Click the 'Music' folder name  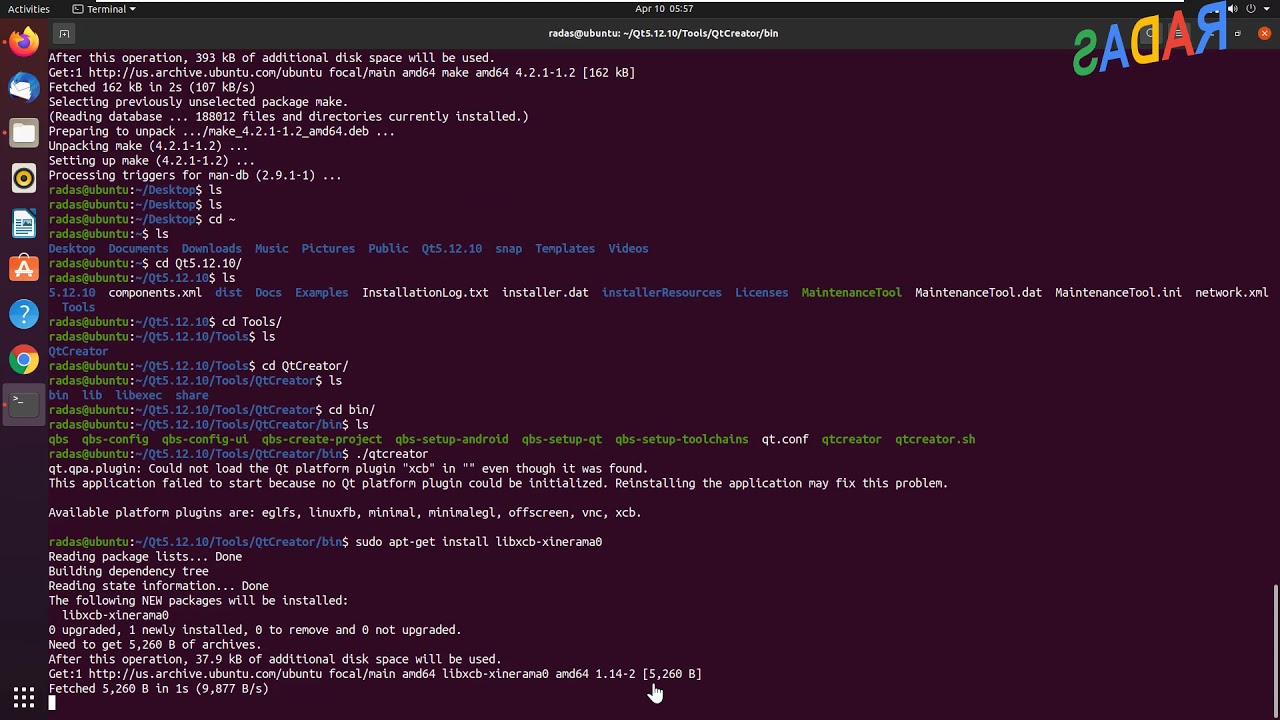[x=271, y=248]
